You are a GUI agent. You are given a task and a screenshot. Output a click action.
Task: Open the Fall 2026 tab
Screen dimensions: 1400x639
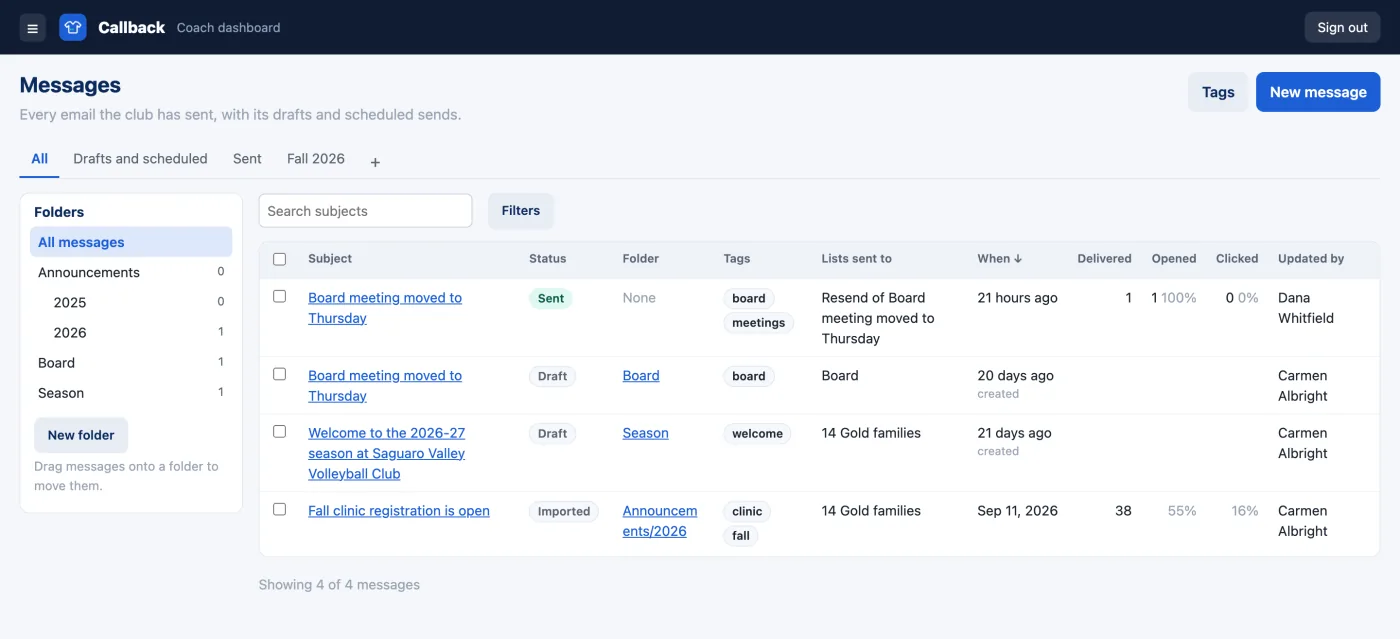pyautogui.click(x=316, y=159)
